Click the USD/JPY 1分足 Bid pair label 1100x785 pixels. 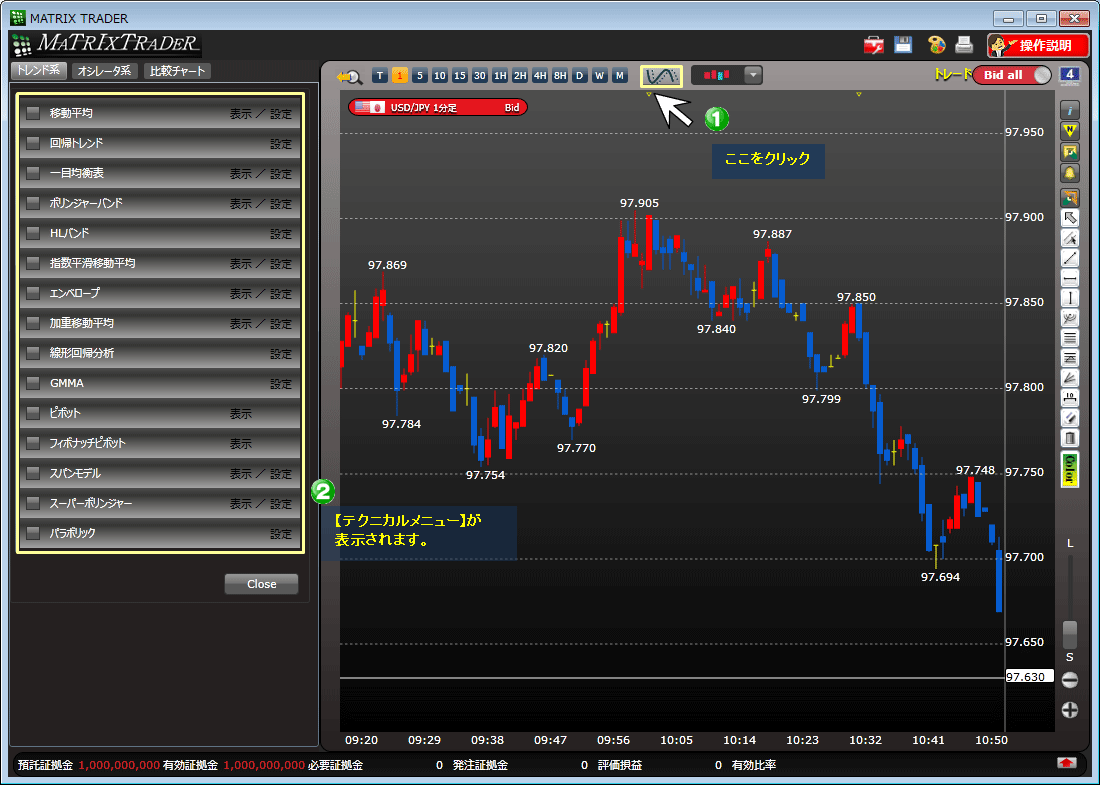tap(438, 107)
